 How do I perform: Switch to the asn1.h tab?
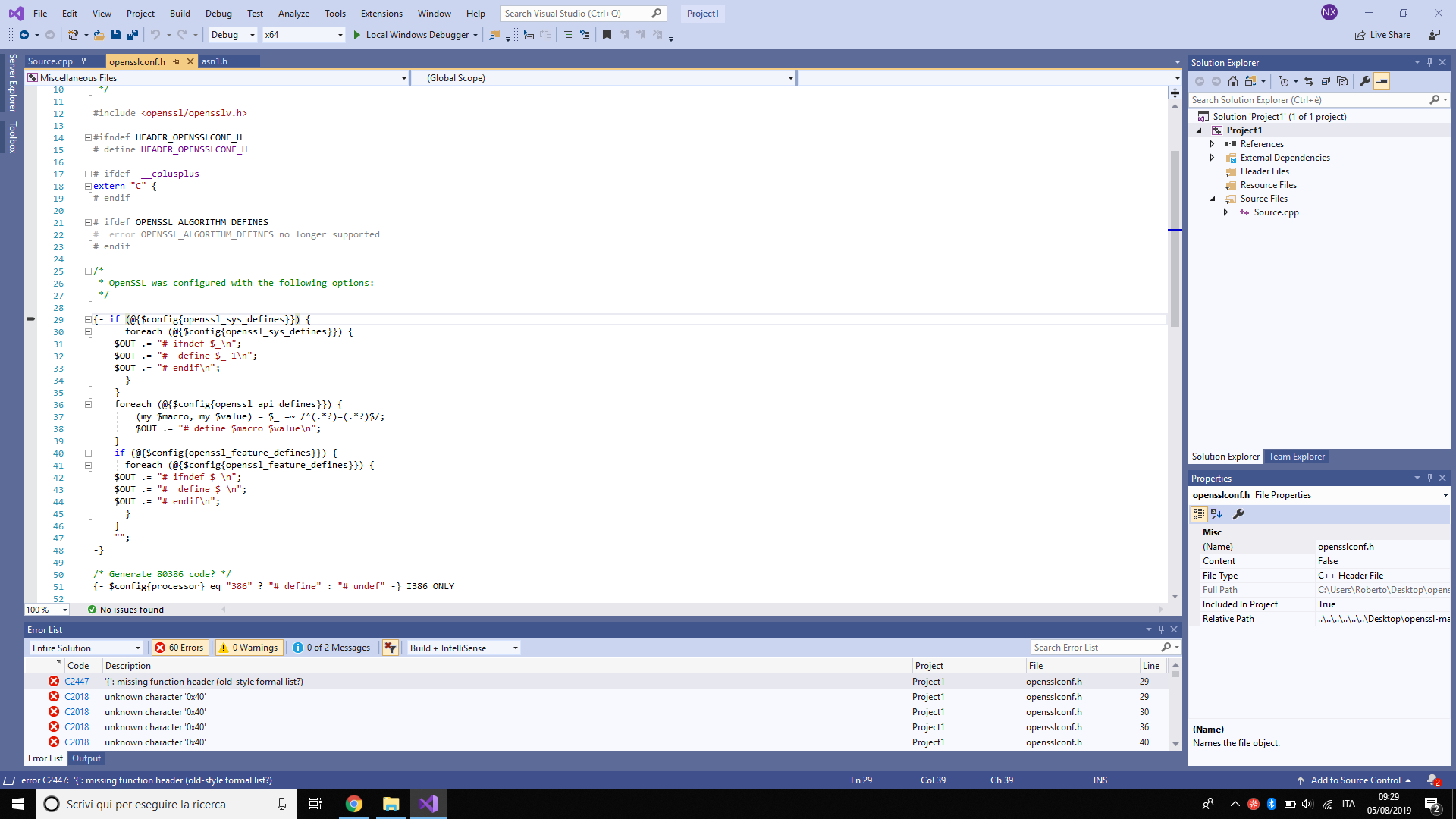tap(215, 61)
